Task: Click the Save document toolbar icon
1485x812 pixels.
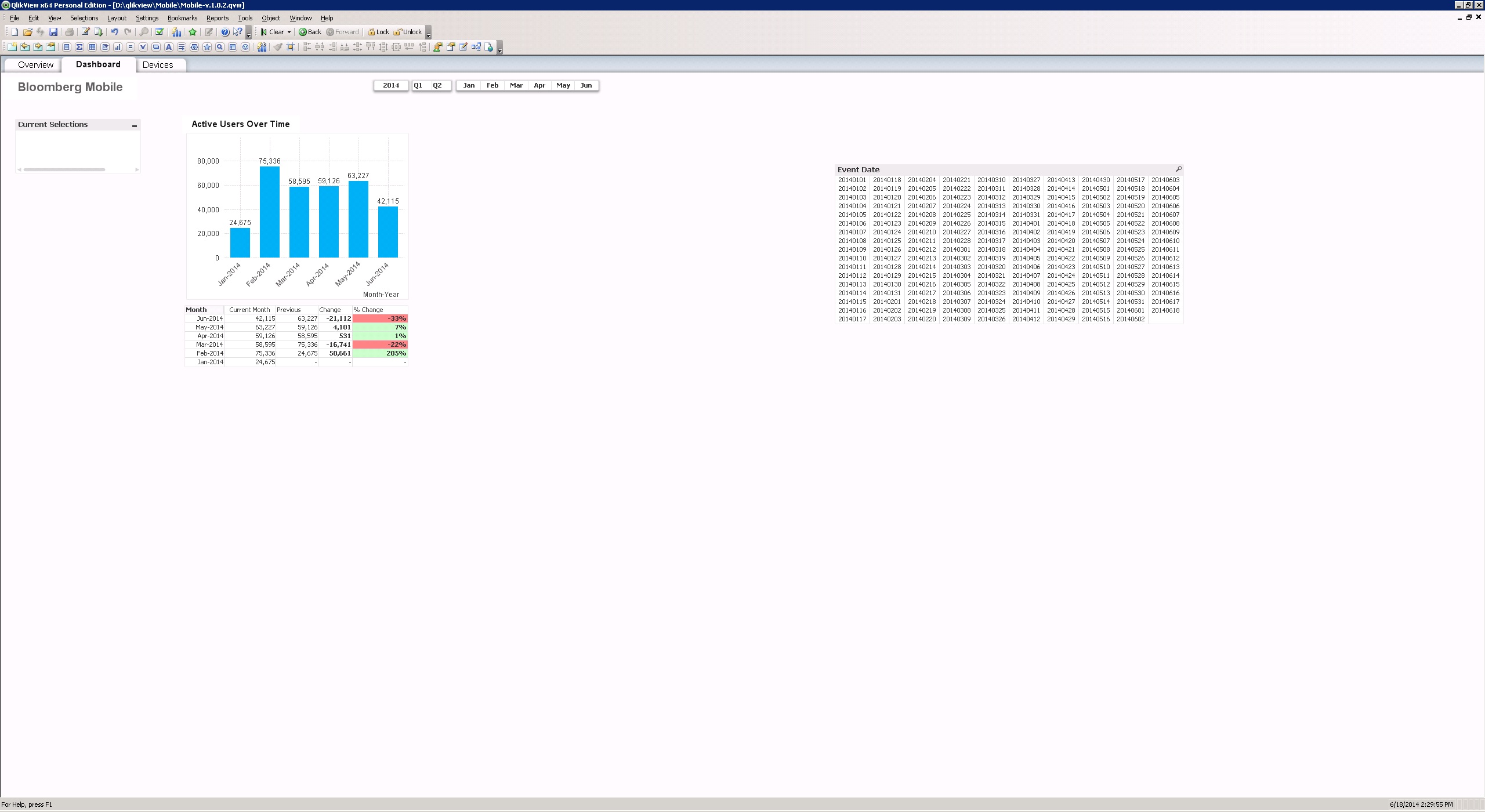Action: click(53, 32)
